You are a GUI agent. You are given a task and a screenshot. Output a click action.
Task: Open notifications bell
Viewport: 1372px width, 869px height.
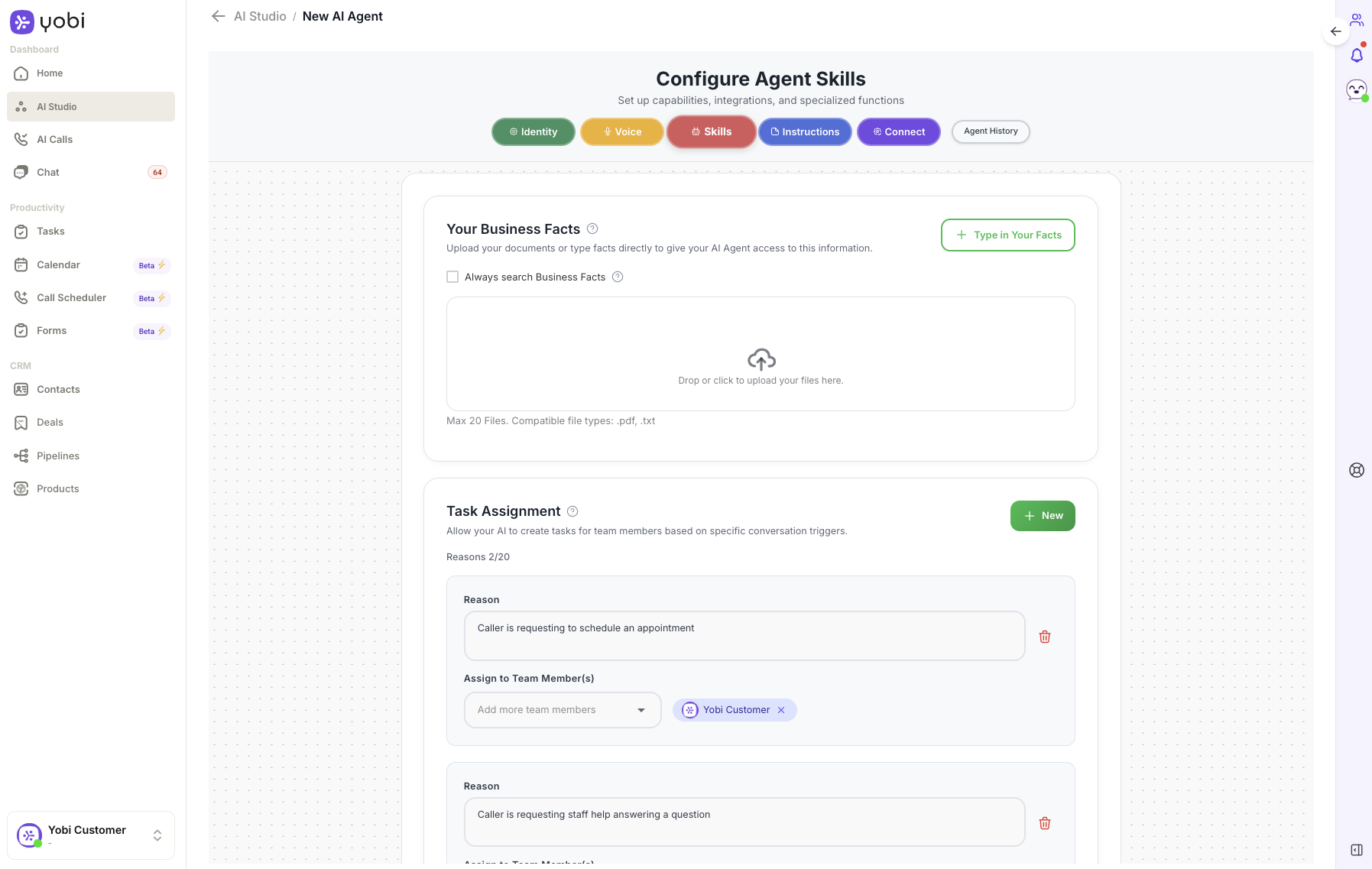[x=1357, y=55]
